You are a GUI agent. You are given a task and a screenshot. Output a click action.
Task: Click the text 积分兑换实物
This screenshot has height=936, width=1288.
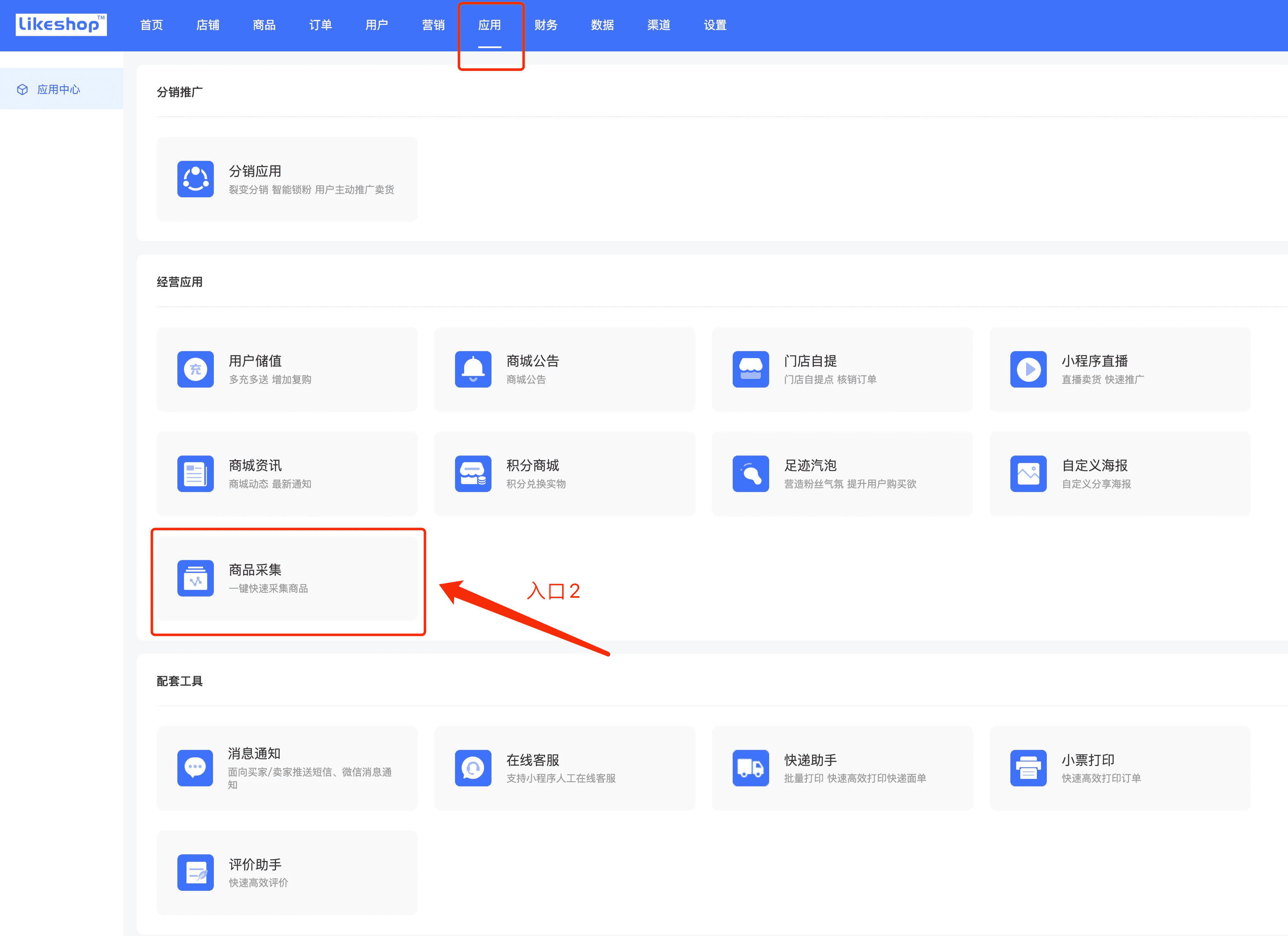click(536, 484)
